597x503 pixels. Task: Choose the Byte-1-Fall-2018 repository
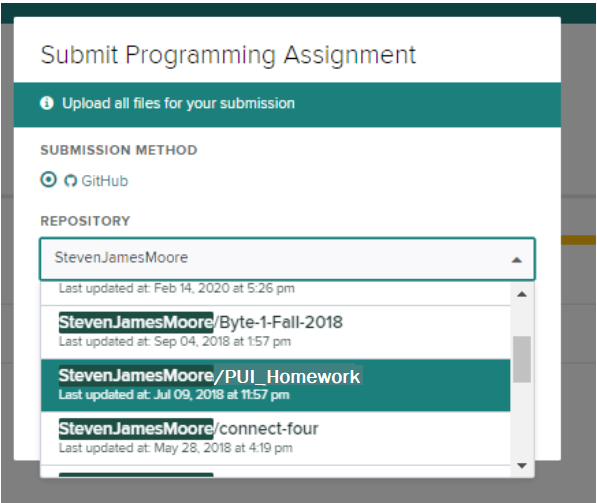pyautogui.click(x=275, y=332)
